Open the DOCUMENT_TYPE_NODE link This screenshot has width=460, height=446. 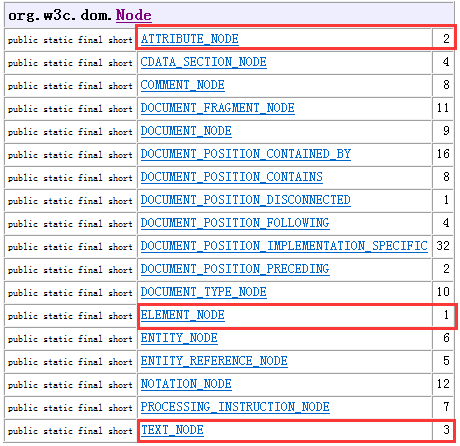coord(204,292)
